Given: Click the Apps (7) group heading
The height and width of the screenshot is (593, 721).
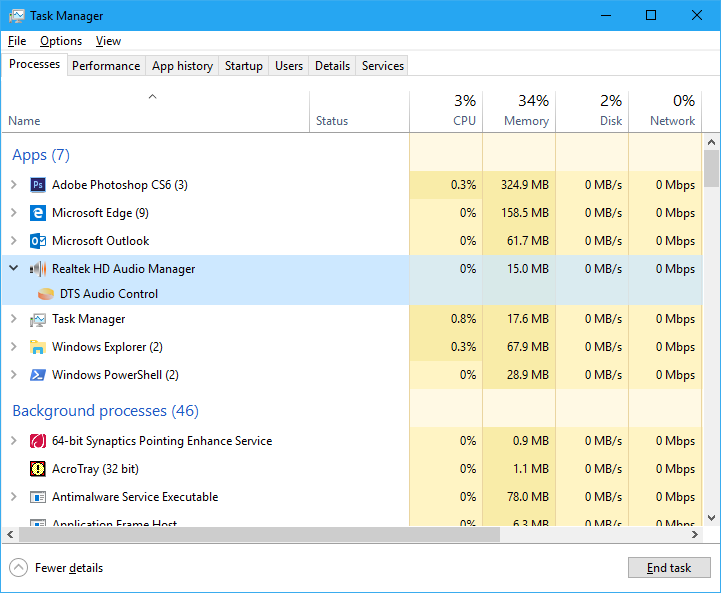Looking at the screenshot, I should point(41,155).
